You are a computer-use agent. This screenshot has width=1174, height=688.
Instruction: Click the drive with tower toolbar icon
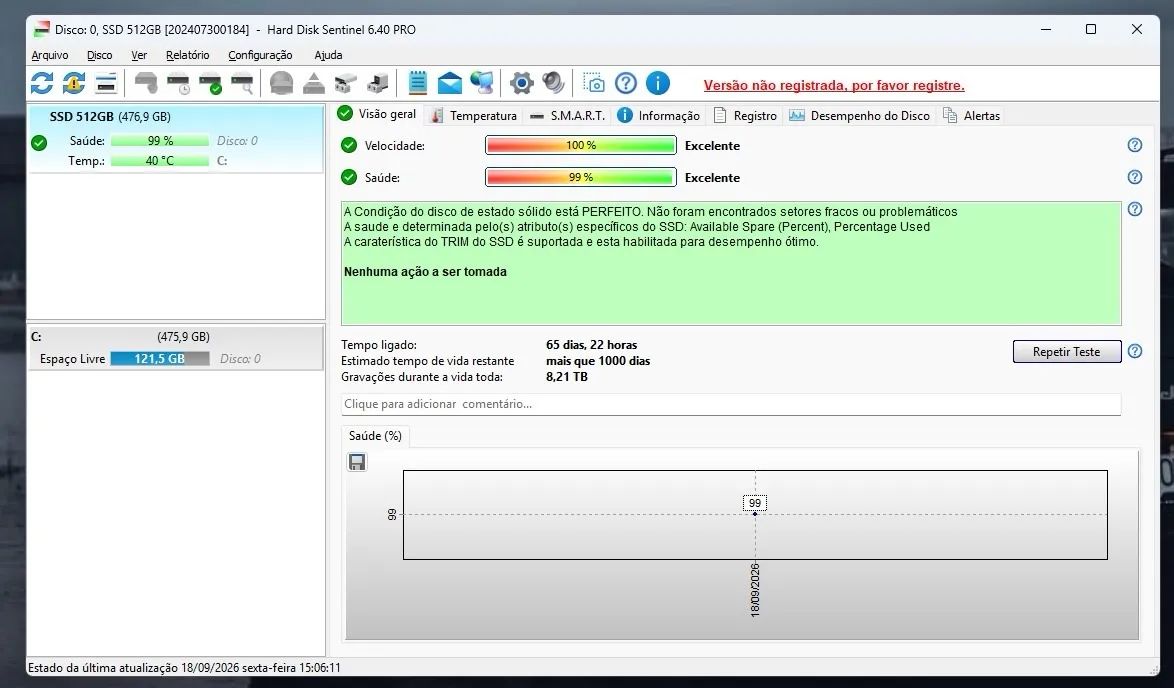(377, 83)
